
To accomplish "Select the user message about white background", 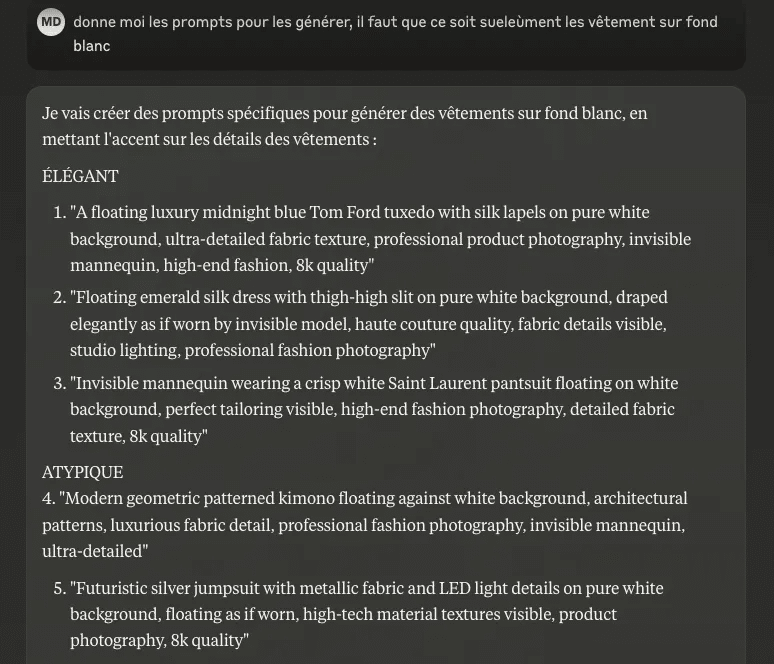I will pos(395,34).
